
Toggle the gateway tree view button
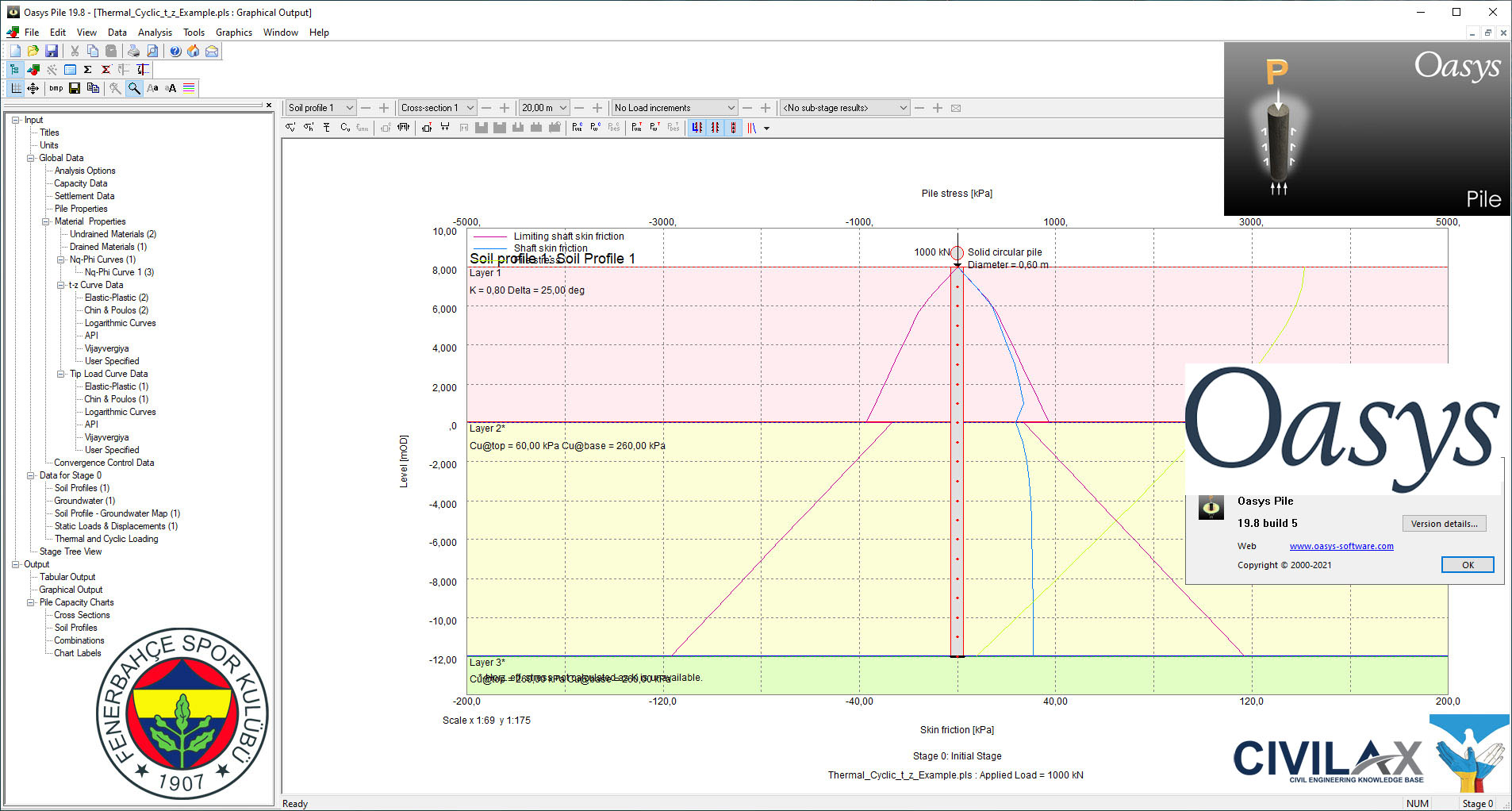click(x=14, y=70)
